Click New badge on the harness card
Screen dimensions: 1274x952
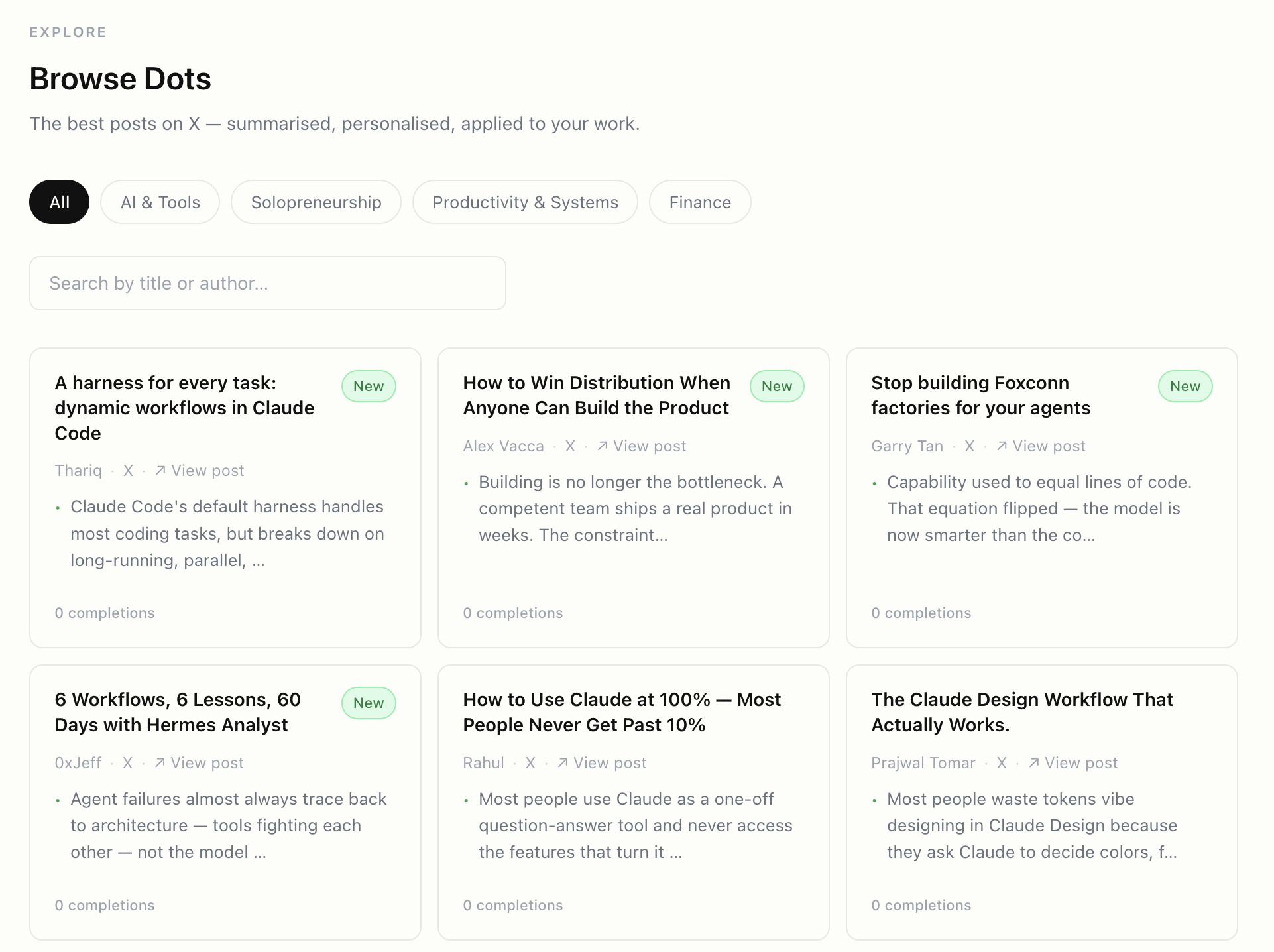(369, 387)
